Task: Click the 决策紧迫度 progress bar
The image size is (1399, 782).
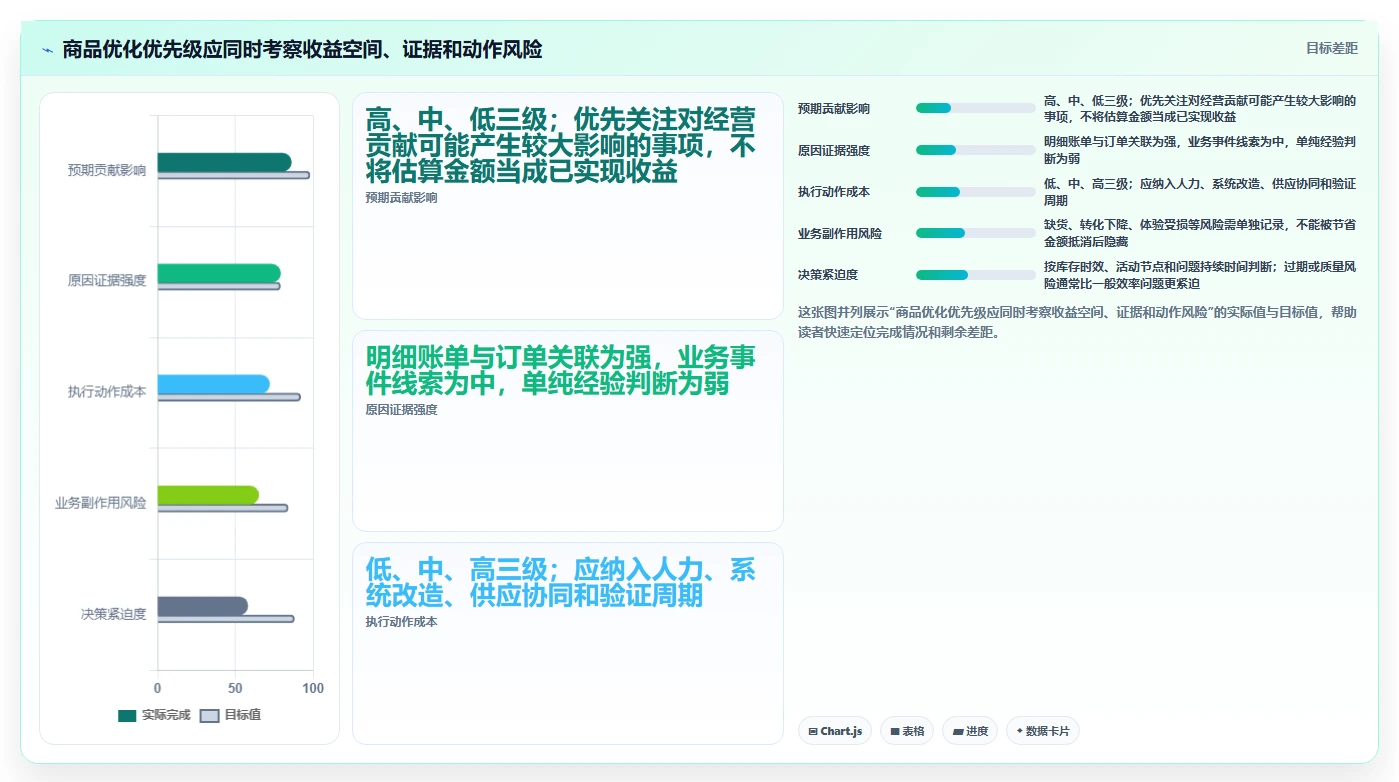Action: tap(976, 275)
